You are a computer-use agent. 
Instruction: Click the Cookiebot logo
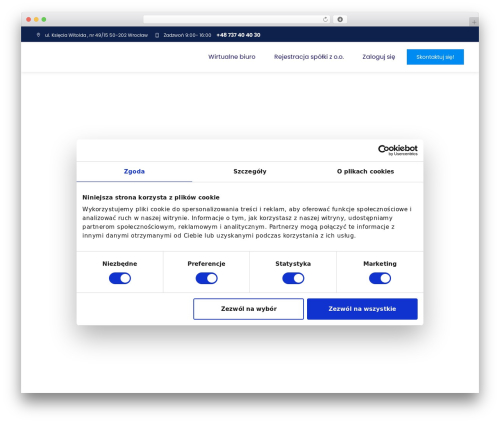point(398,150)
